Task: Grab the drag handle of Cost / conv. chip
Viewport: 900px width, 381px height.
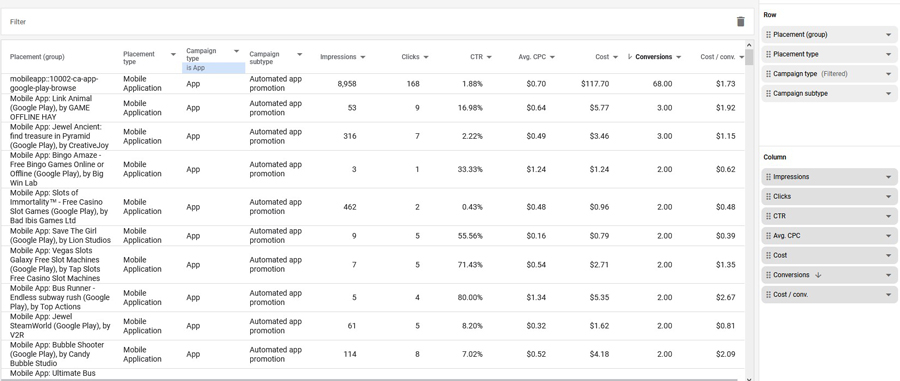Action: click(768, 294)
